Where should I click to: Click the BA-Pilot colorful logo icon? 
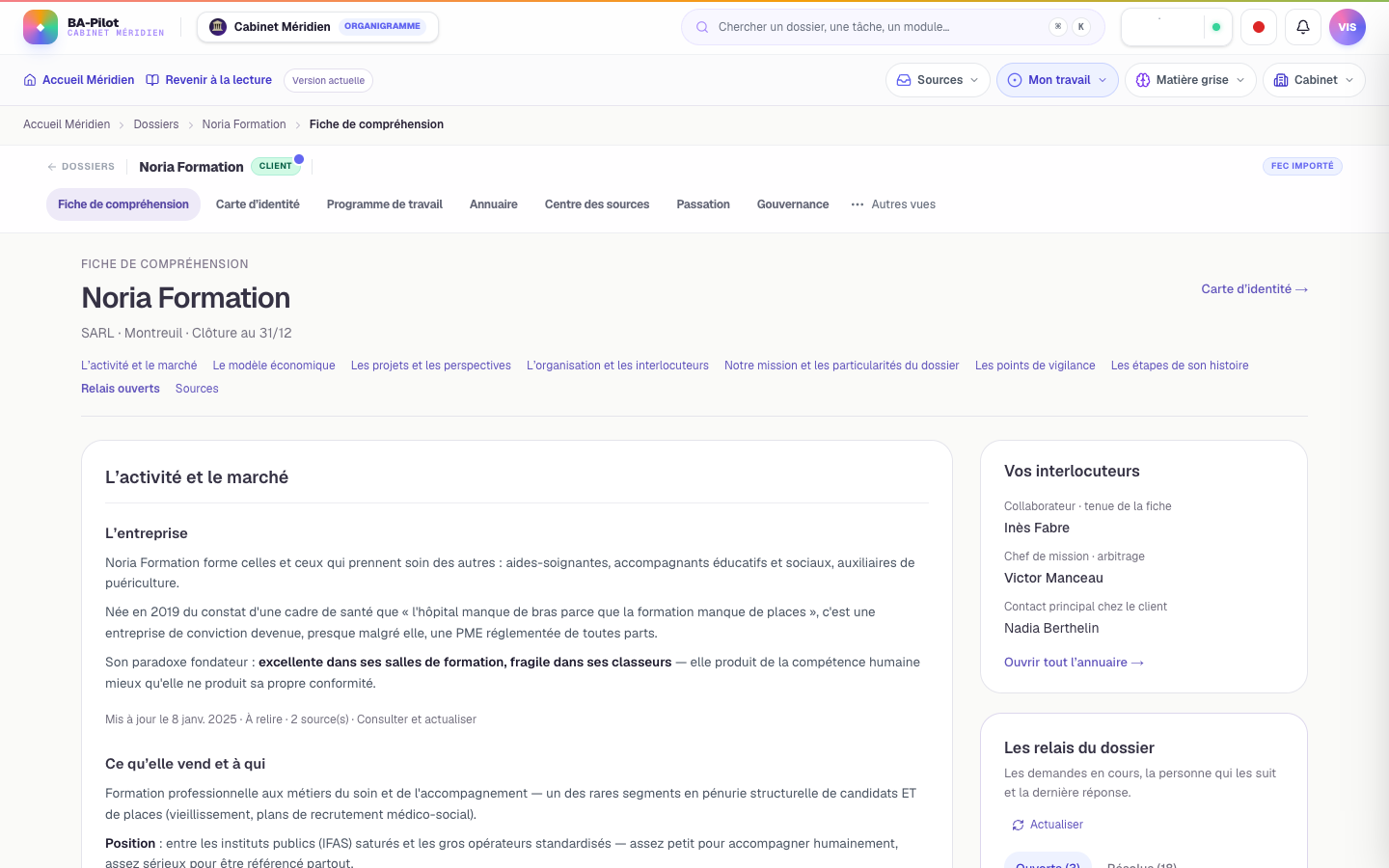[x=41, y=27]
